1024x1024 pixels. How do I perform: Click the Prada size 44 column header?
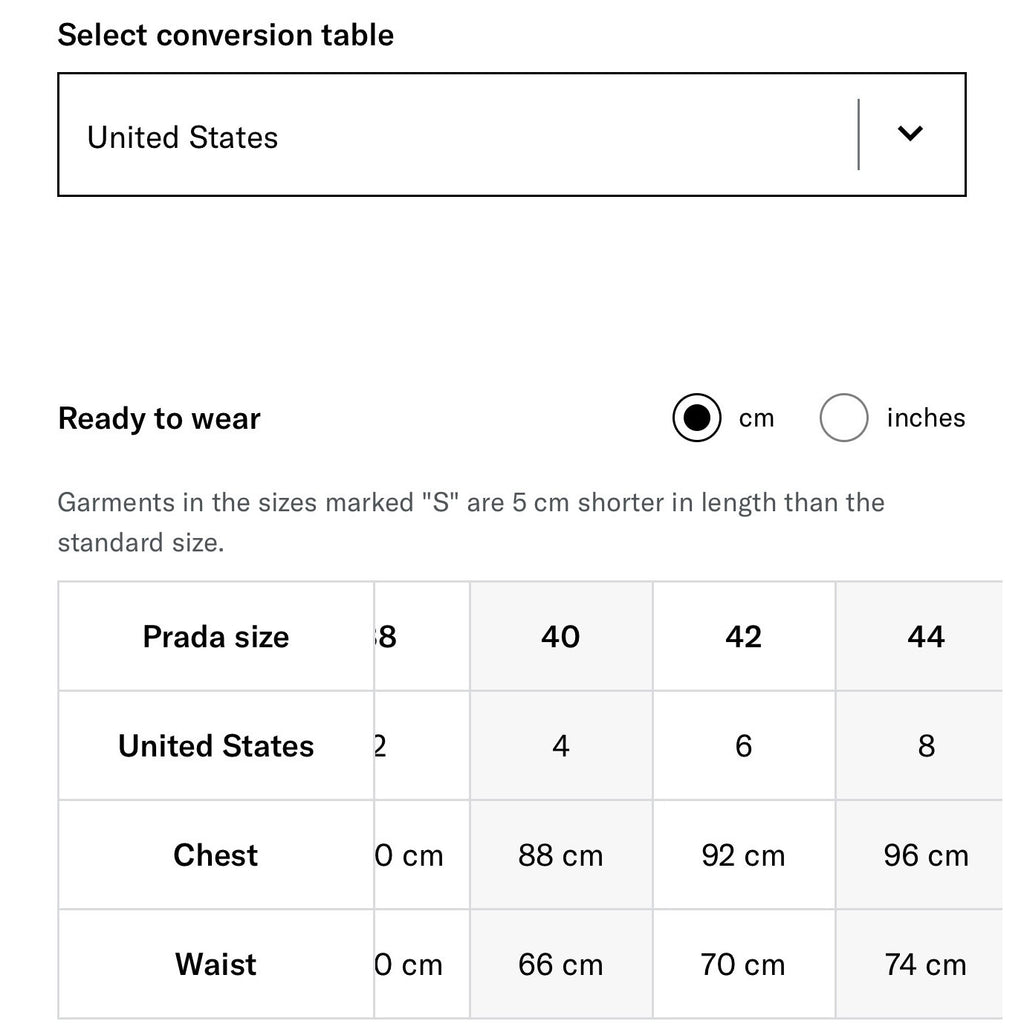coord(926,636)
